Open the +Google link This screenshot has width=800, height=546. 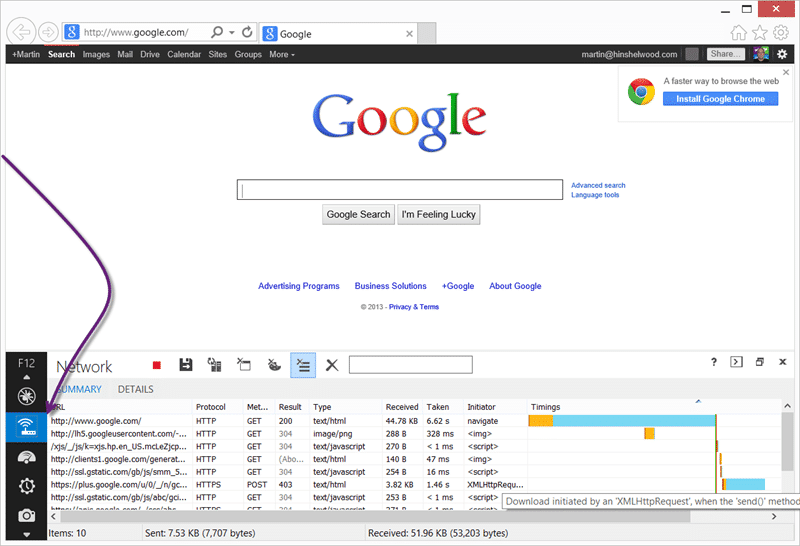coord(458,286)
